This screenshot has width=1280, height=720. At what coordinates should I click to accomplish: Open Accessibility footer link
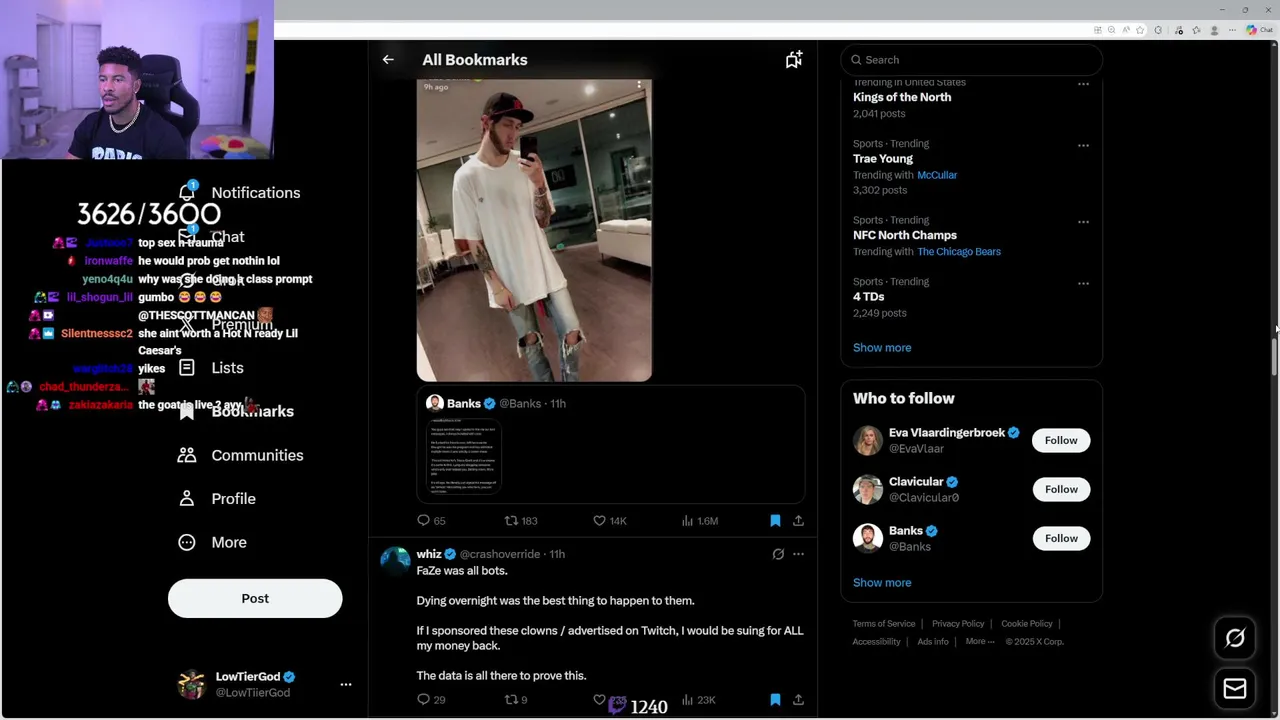877,642
